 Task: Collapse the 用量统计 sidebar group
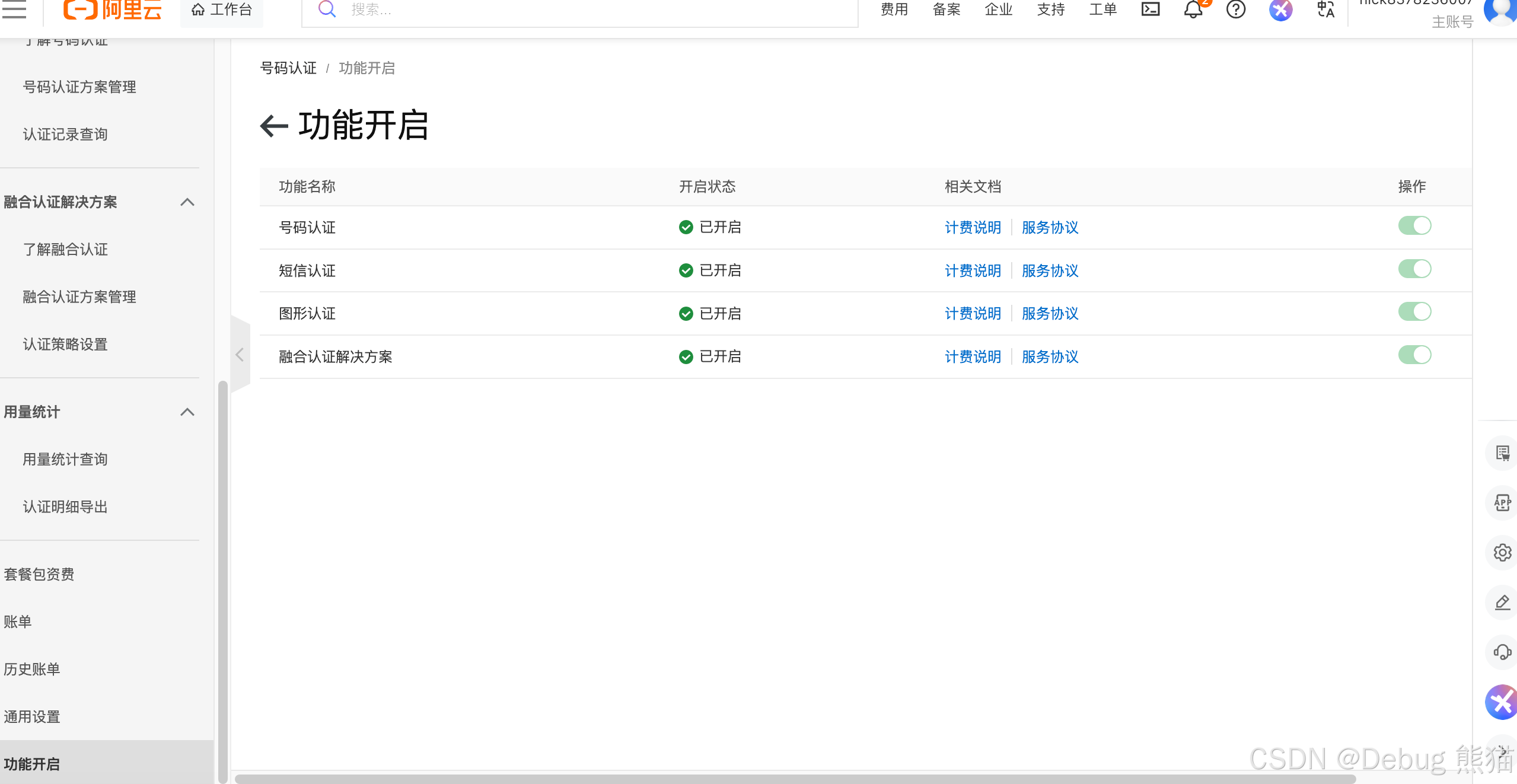[187, 412]
